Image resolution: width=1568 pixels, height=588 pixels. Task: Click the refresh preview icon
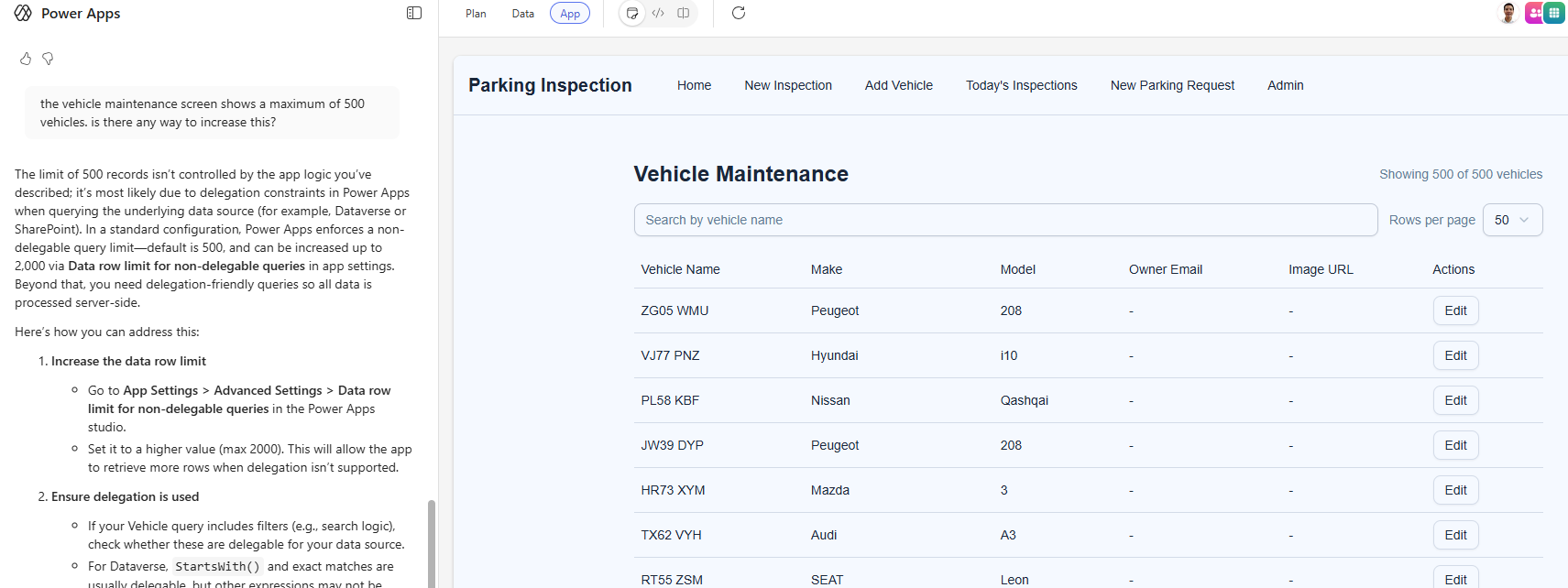coord(739,13)
